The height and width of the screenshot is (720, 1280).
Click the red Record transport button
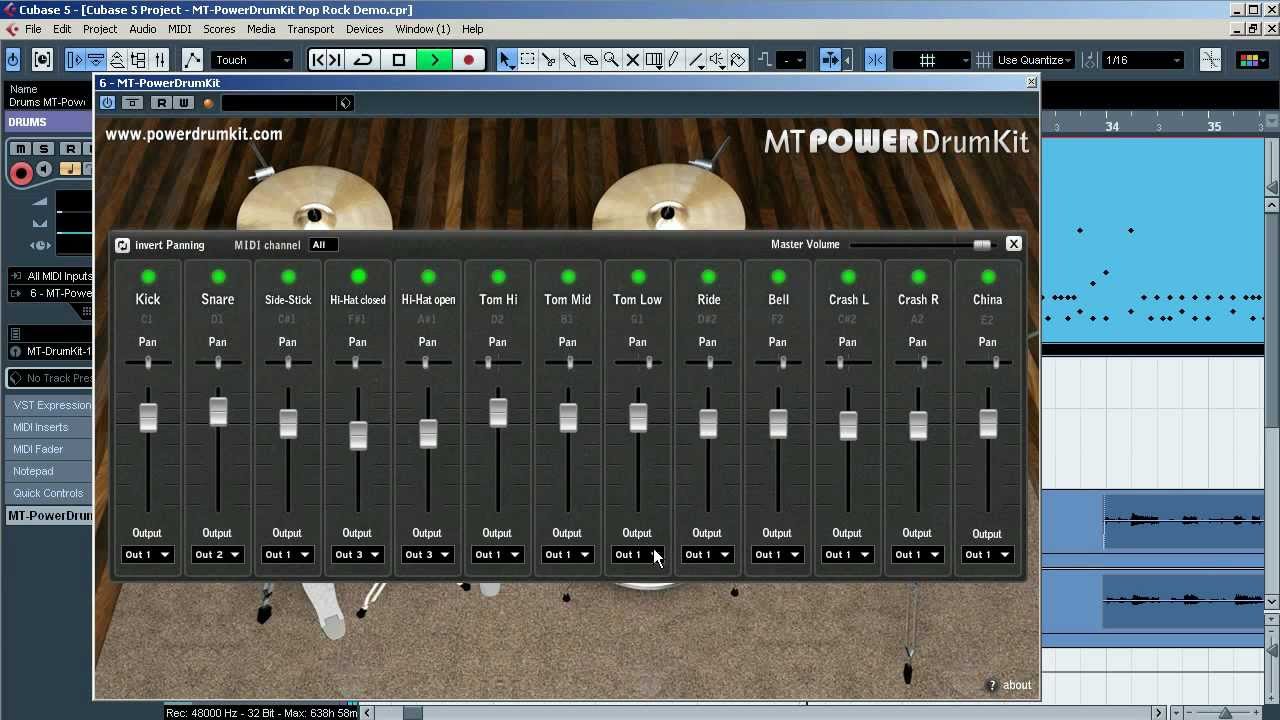pyautogui.click(x=468, y=60)
